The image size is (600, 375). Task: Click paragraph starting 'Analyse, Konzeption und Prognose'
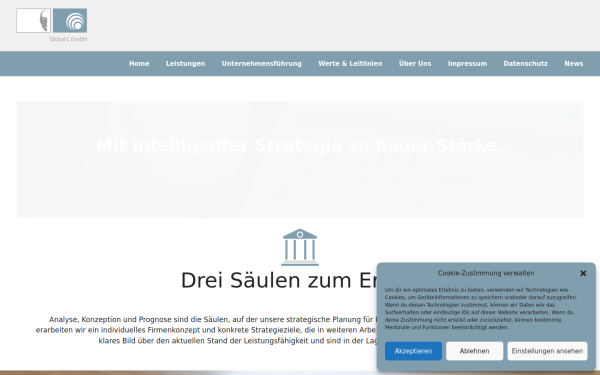point(207,330)
